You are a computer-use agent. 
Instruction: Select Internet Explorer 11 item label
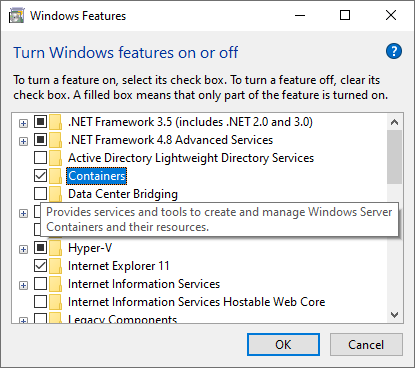click(x=119, y=266)
